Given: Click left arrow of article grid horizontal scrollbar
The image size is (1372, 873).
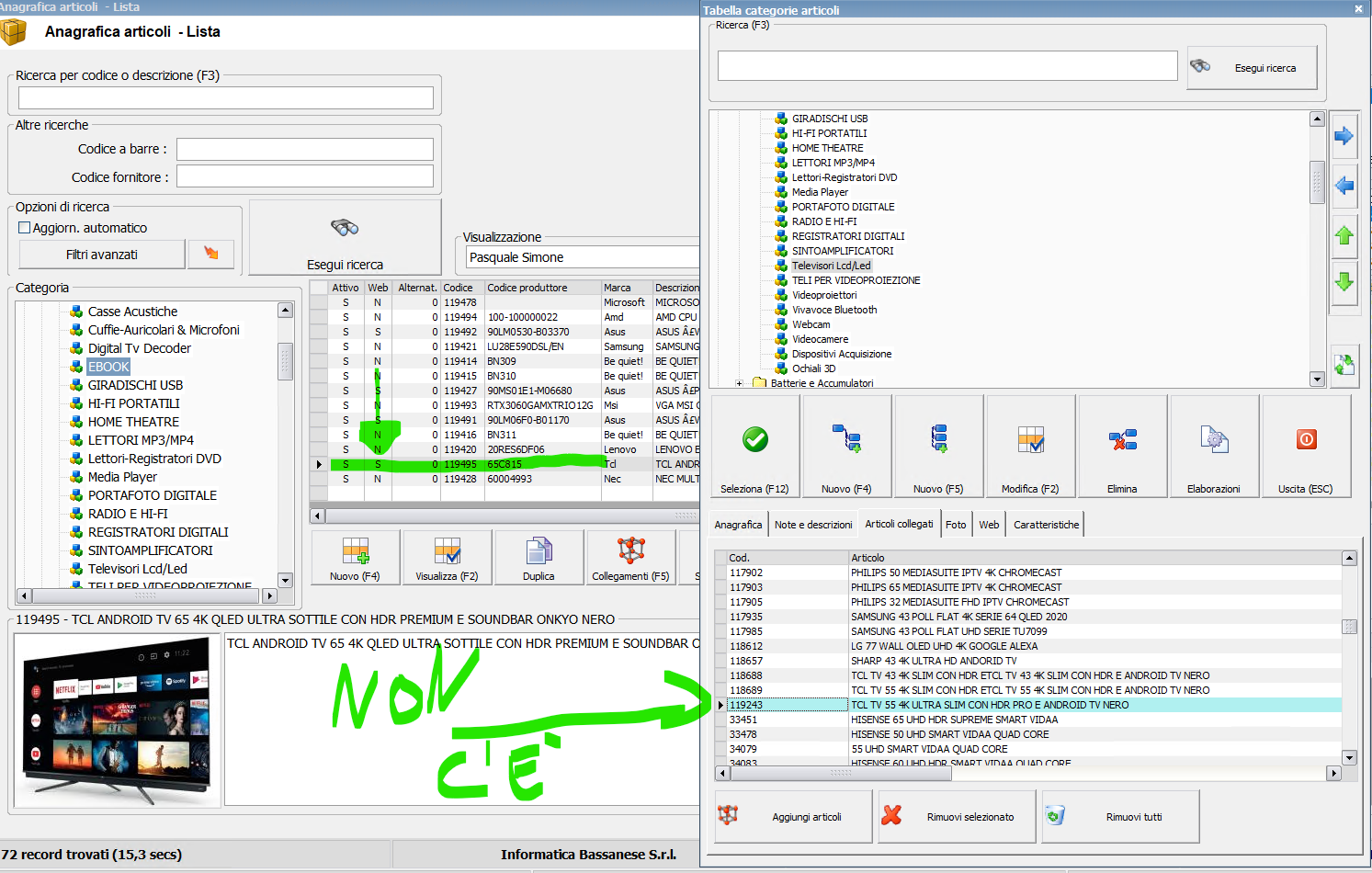Looking at the screenshot, I should pos(318,516).
